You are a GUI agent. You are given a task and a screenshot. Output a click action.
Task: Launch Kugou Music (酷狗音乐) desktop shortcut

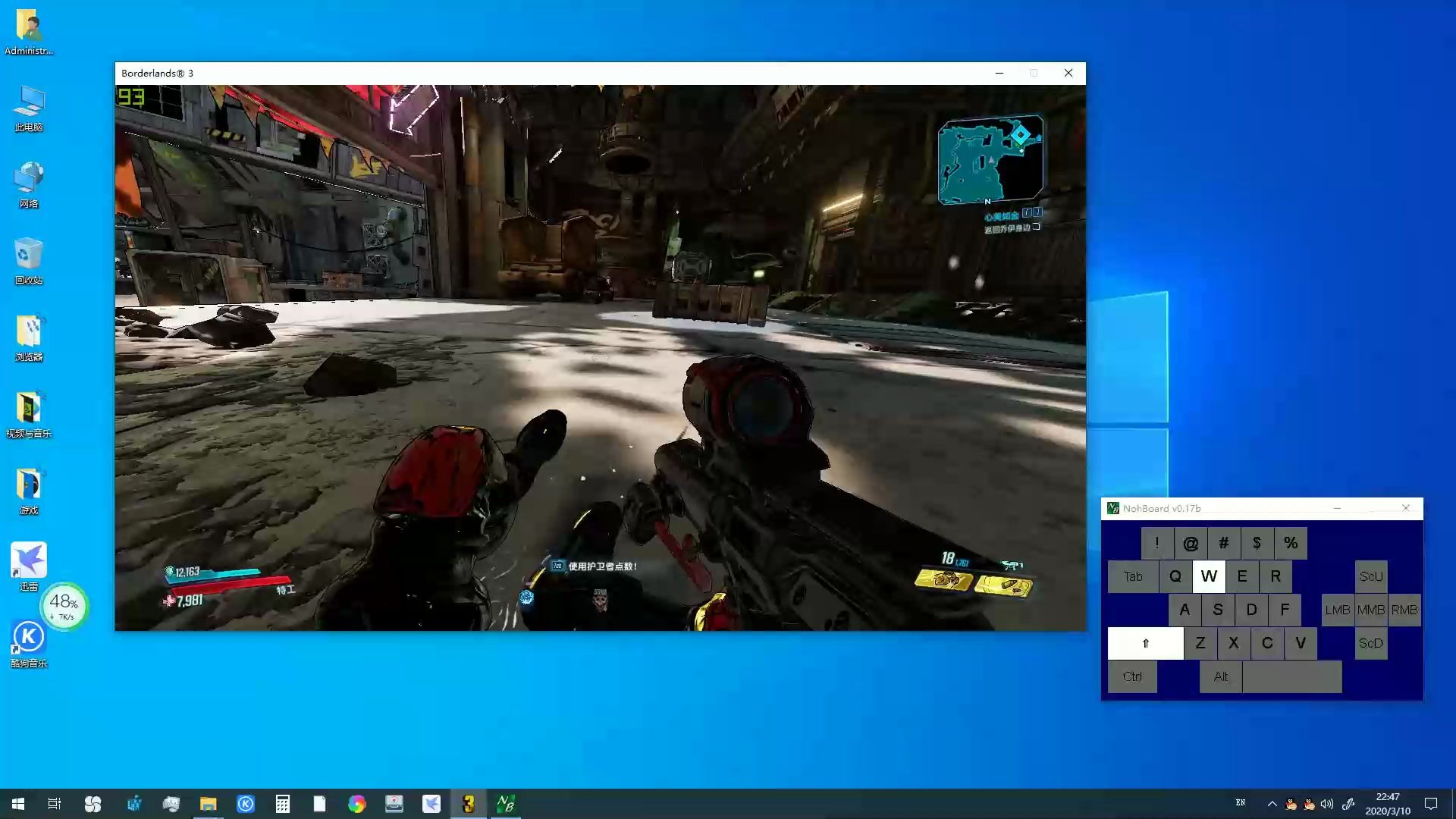pos(29,644)
